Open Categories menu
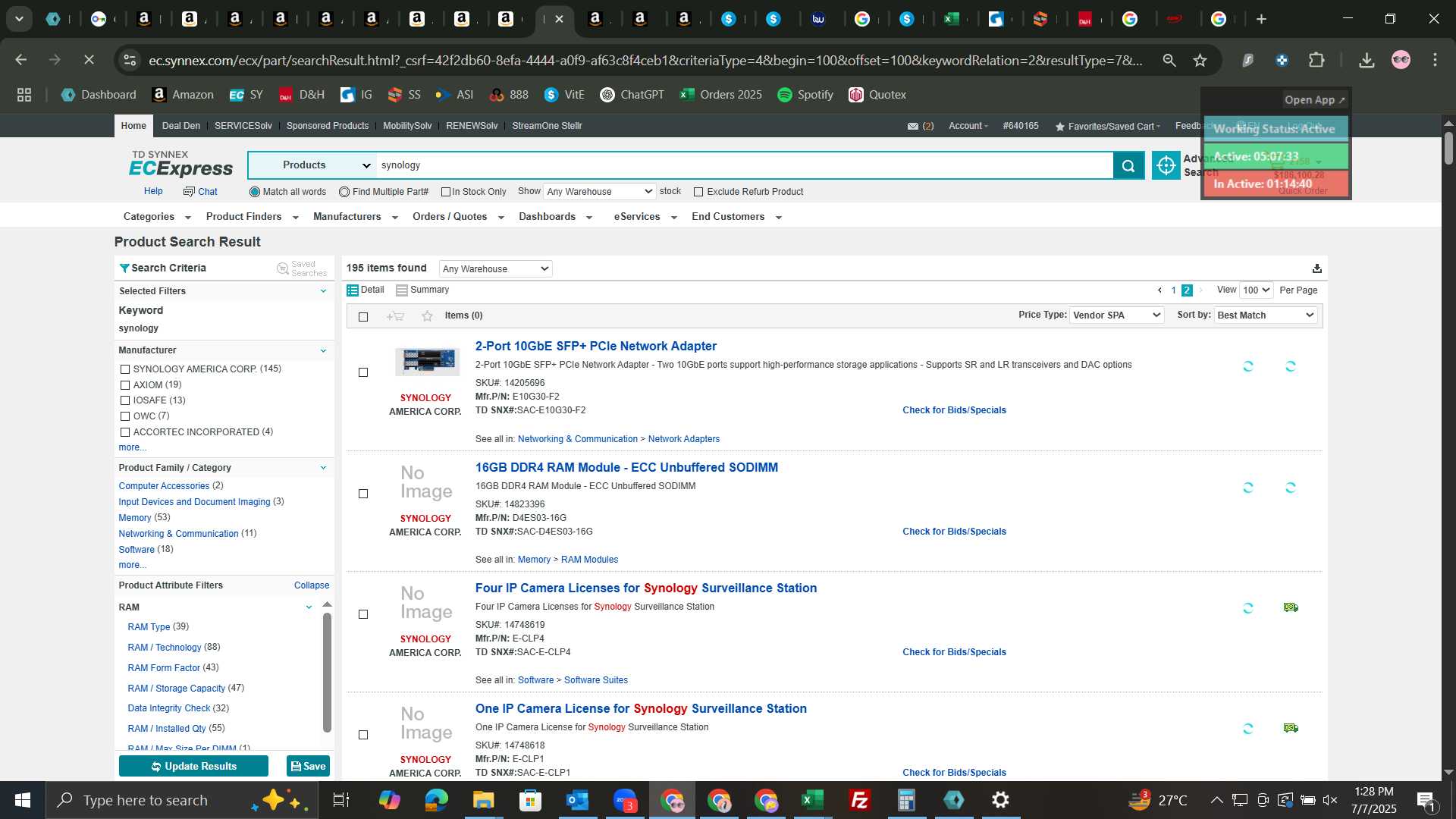Screen dimensions: 1456x819 tap(157, 217)
